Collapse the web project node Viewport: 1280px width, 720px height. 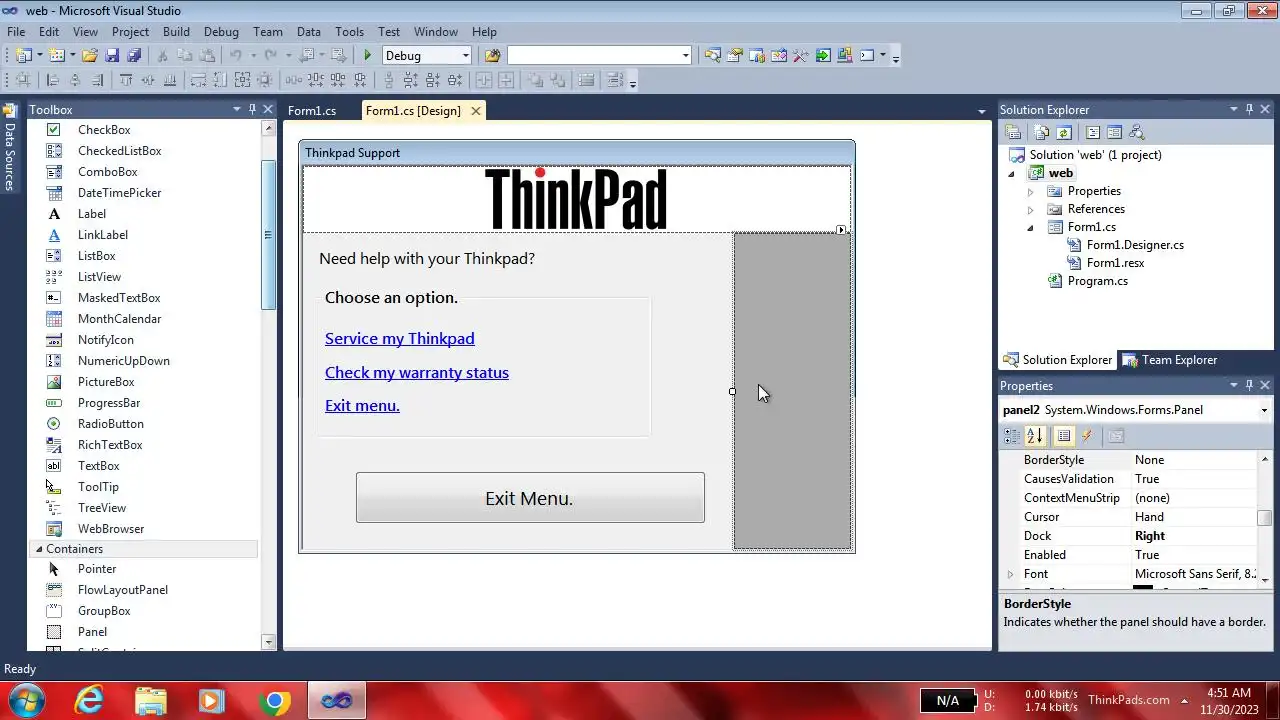[1012, 173]
